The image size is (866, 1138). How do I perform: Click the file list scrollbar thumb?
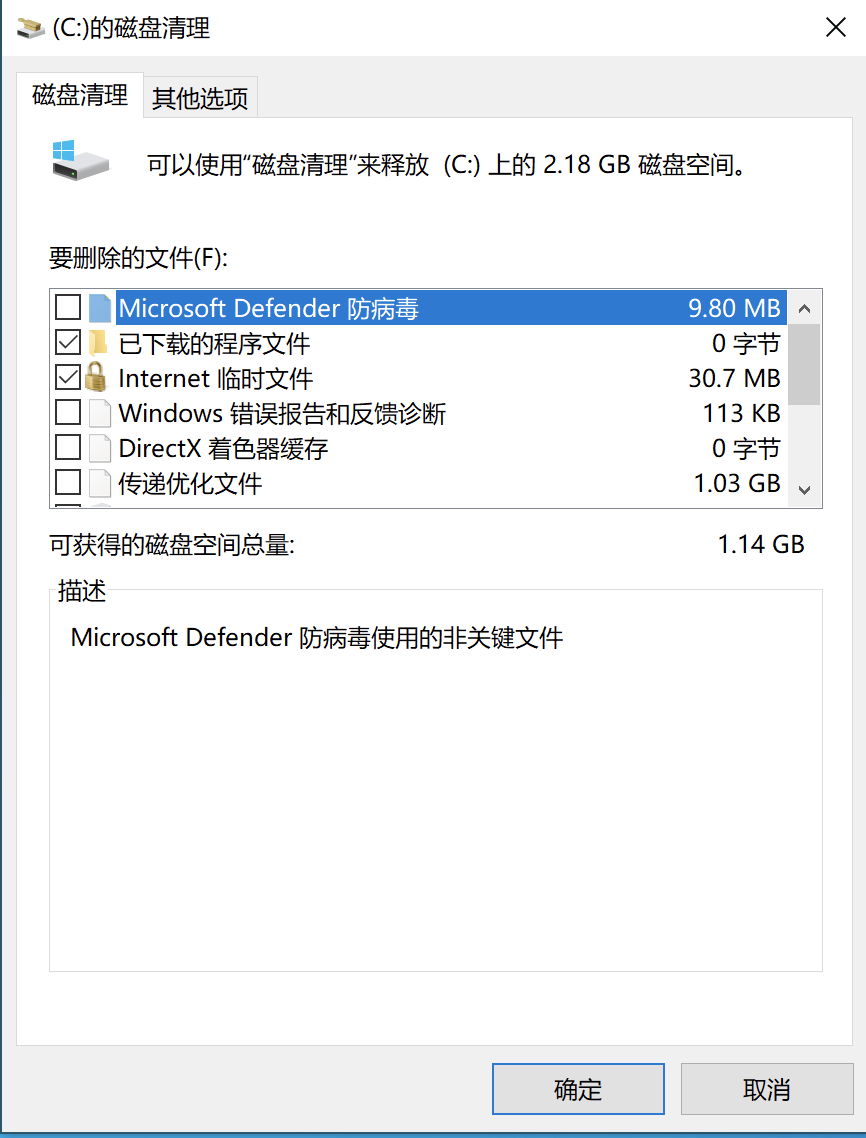pos(804,364)
